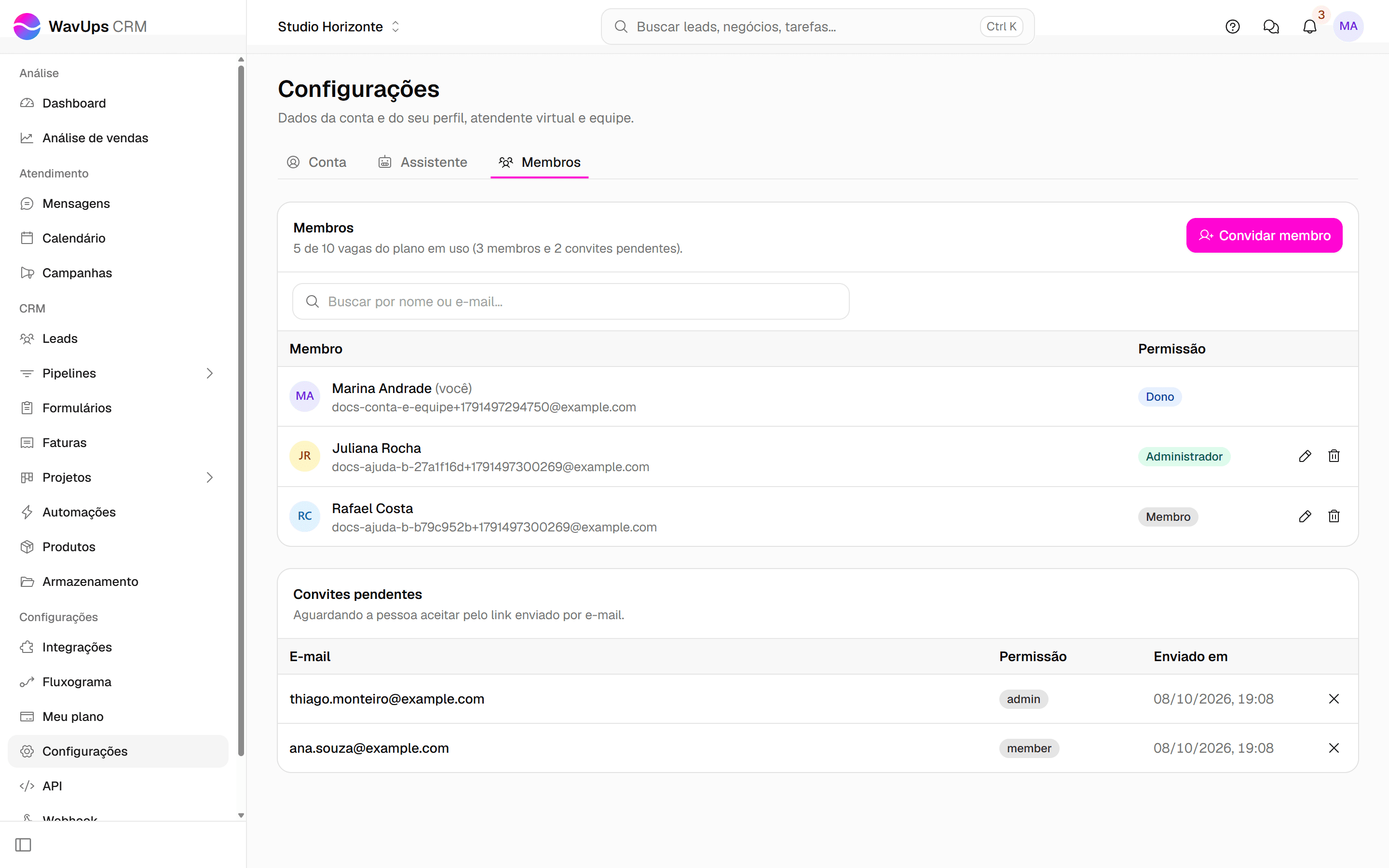Screen dimensions: 1389x868
Task: Edit Rafael Costa's permission with pencil icon
Action: coord(1305,516)
